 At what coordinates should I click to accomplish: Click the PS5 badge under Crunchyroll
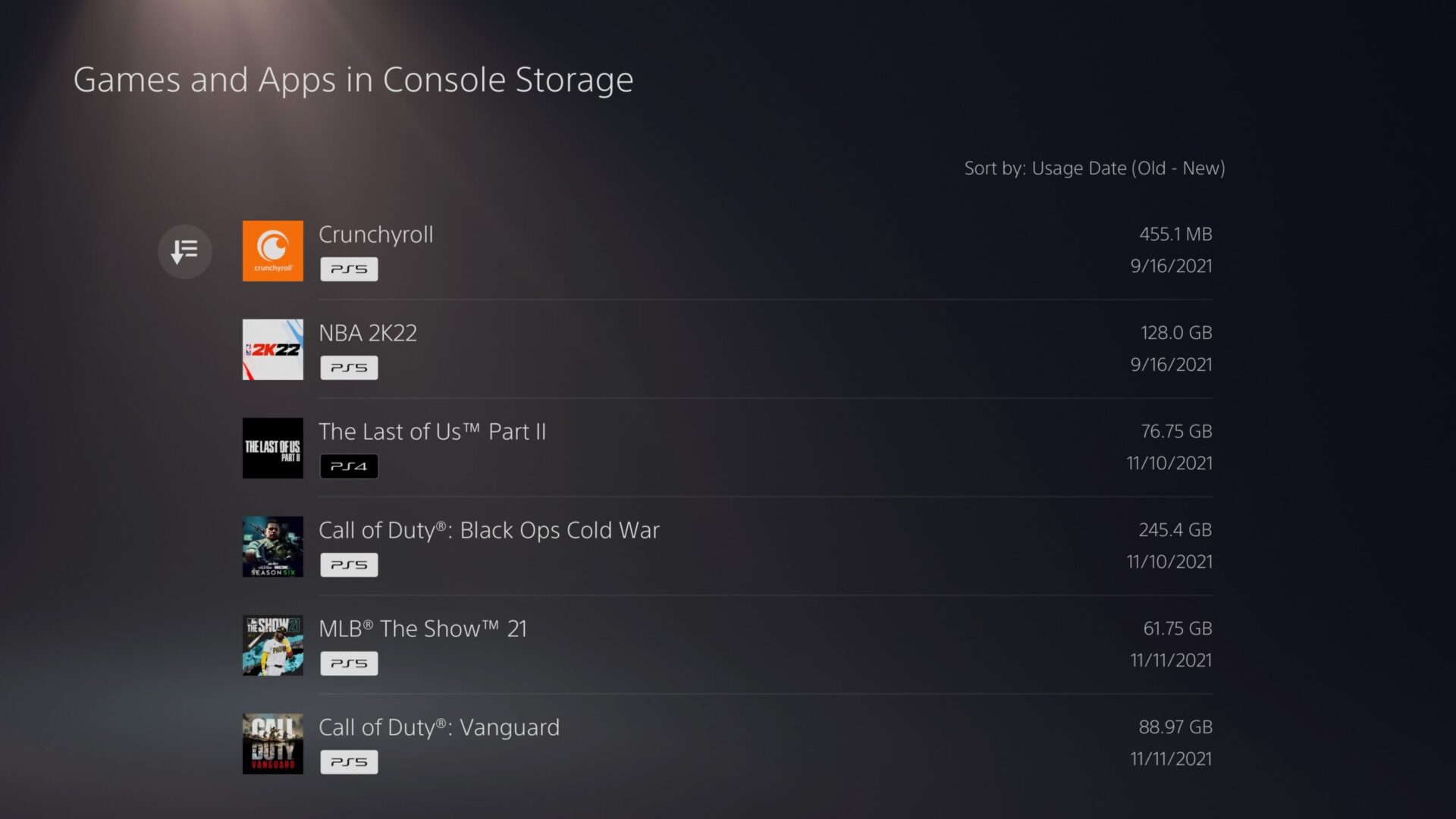pos(349,269)
